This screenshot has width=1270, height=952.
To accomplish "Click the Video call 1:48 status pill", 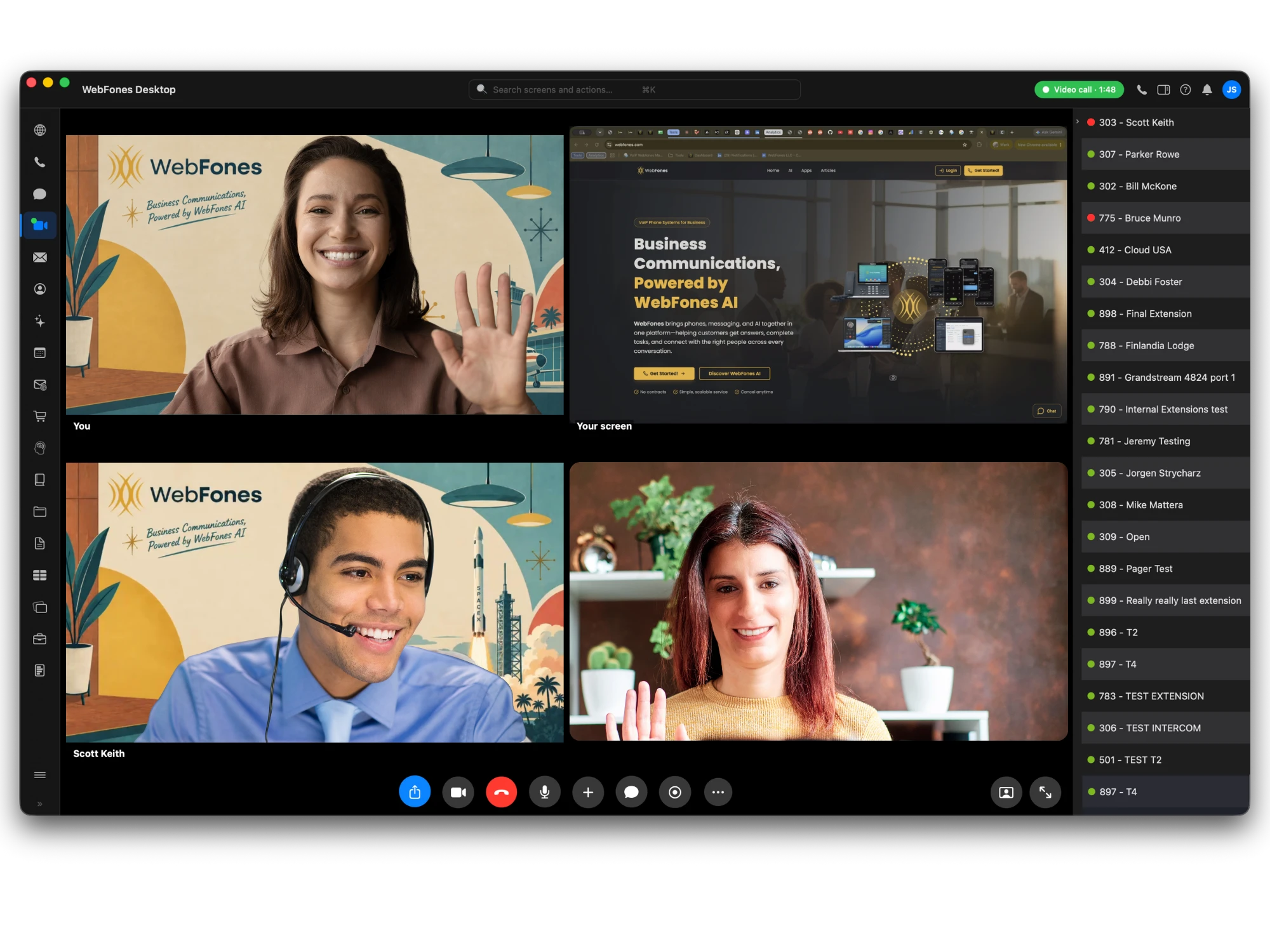I will pos(1079,89).
